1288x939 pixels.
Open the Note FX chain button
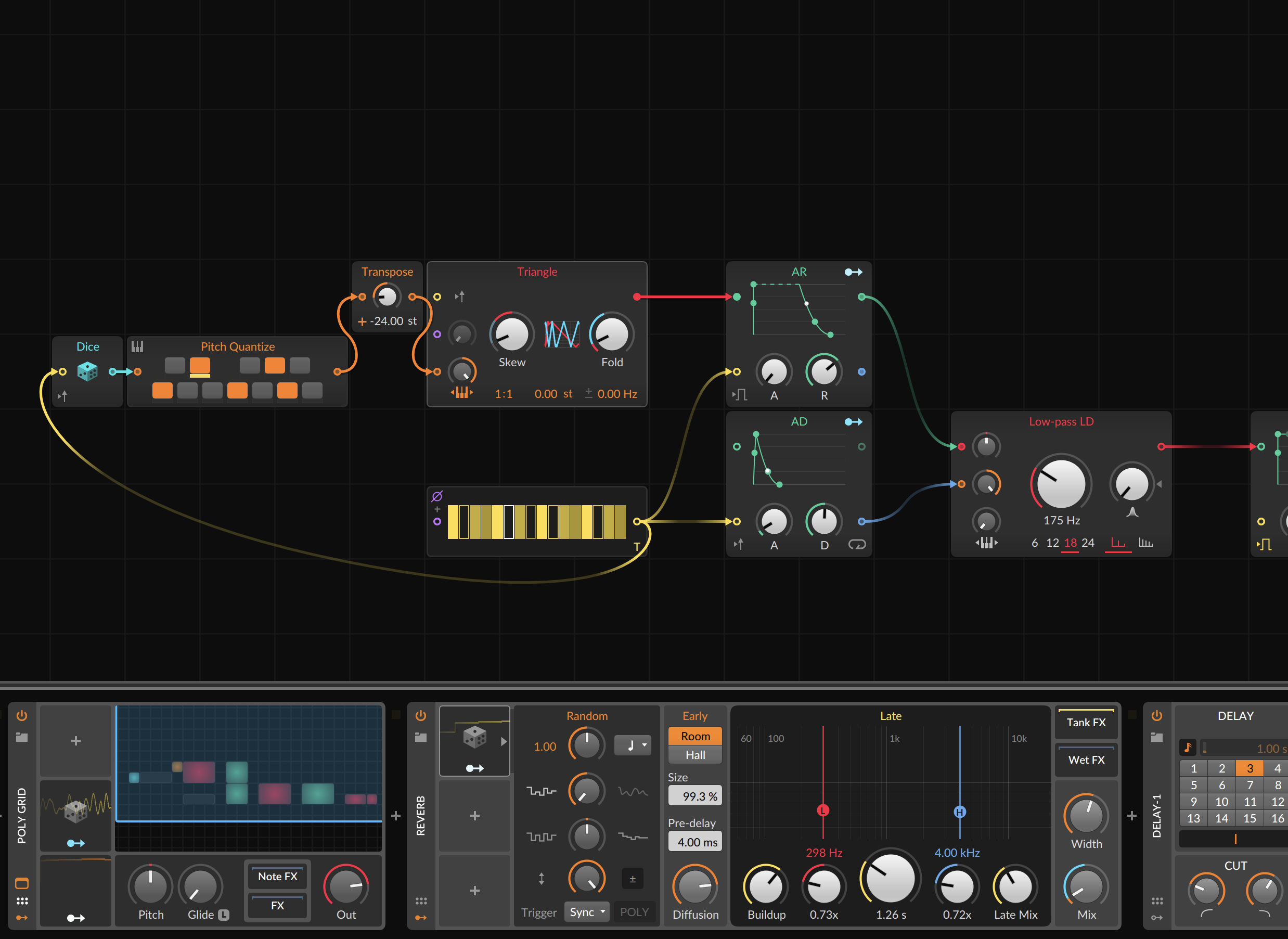[277, 876]
